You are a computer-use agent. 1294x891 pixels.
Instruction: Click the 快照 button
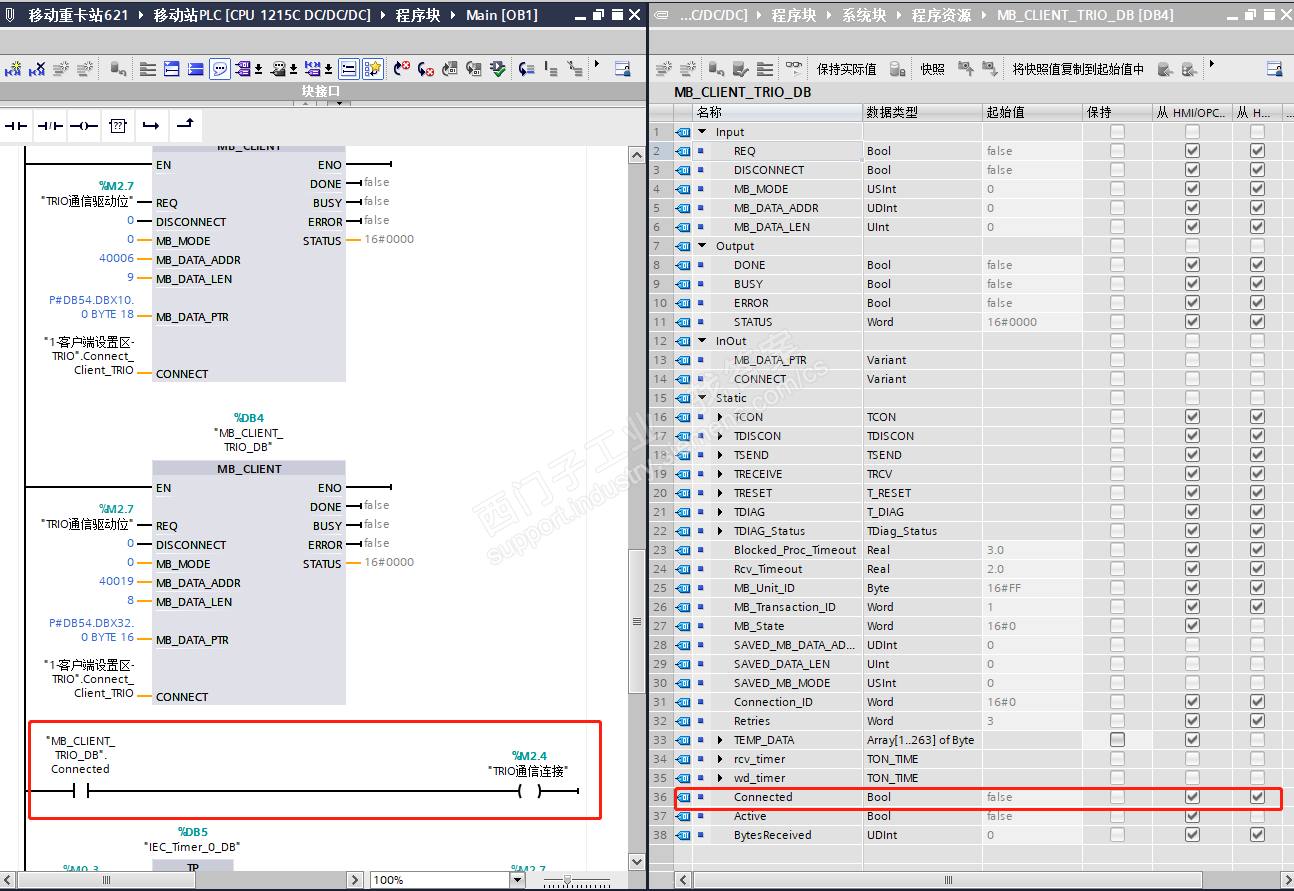[932, 69]
